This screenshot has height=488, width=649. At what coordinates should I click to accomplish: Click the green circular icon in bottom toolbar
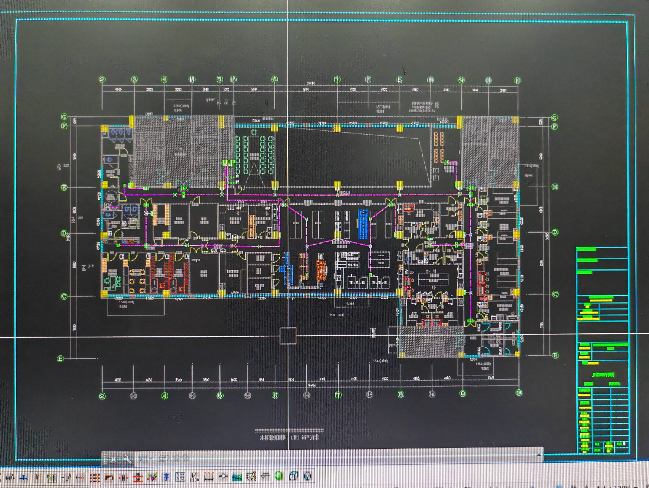(278, 476)
